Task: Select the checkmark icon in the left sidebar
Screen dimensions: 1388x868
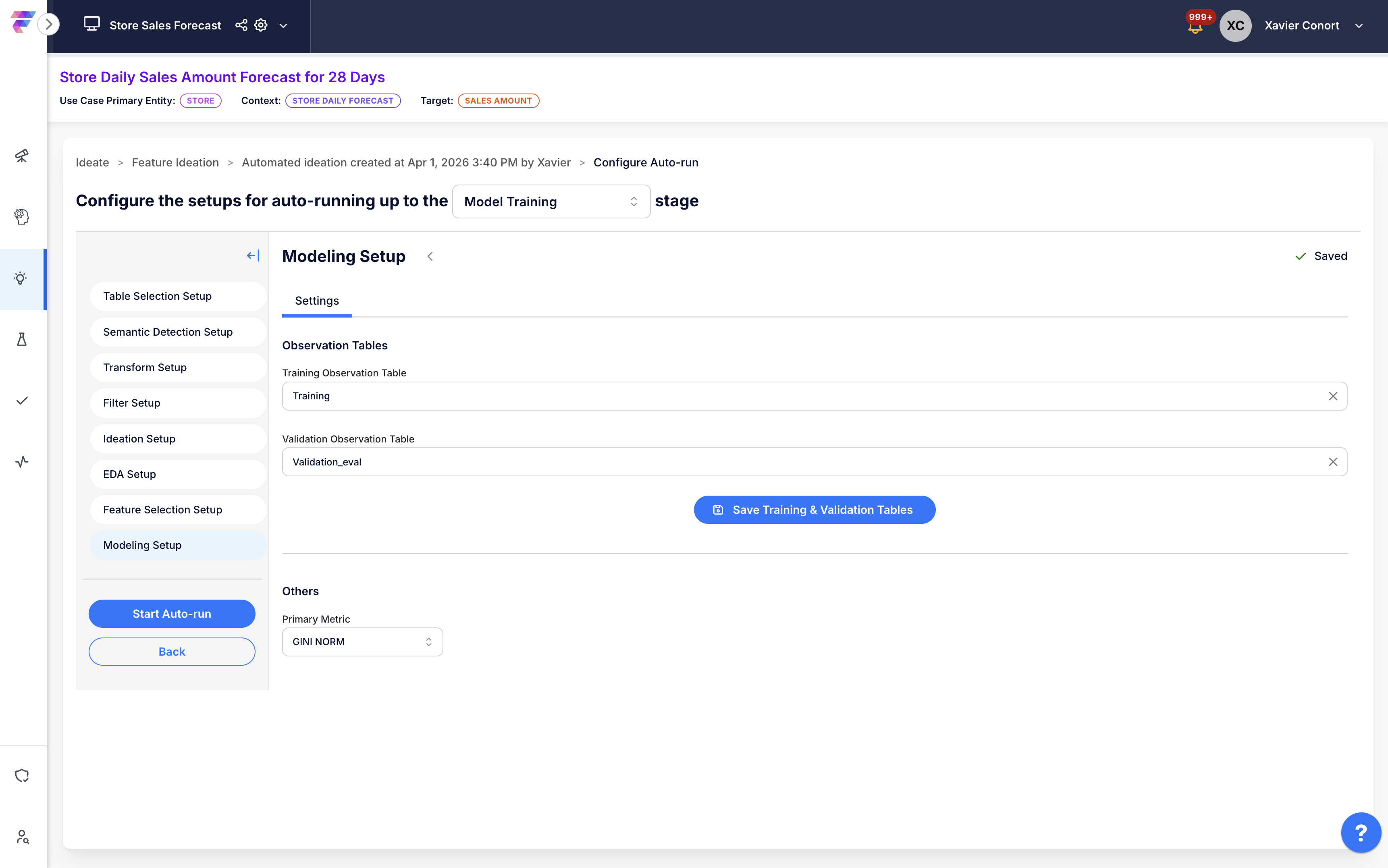Action: 22,401
